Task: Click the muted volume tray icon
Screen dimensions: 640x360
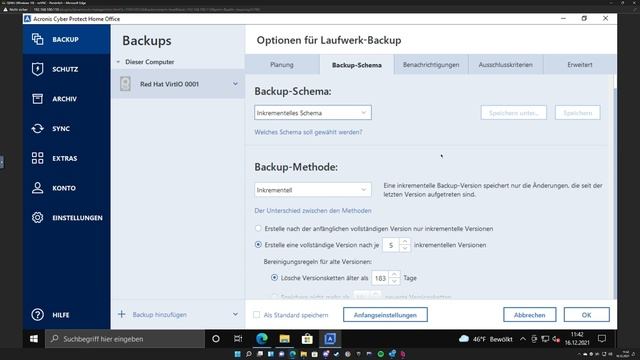Action: coord(556,339)
